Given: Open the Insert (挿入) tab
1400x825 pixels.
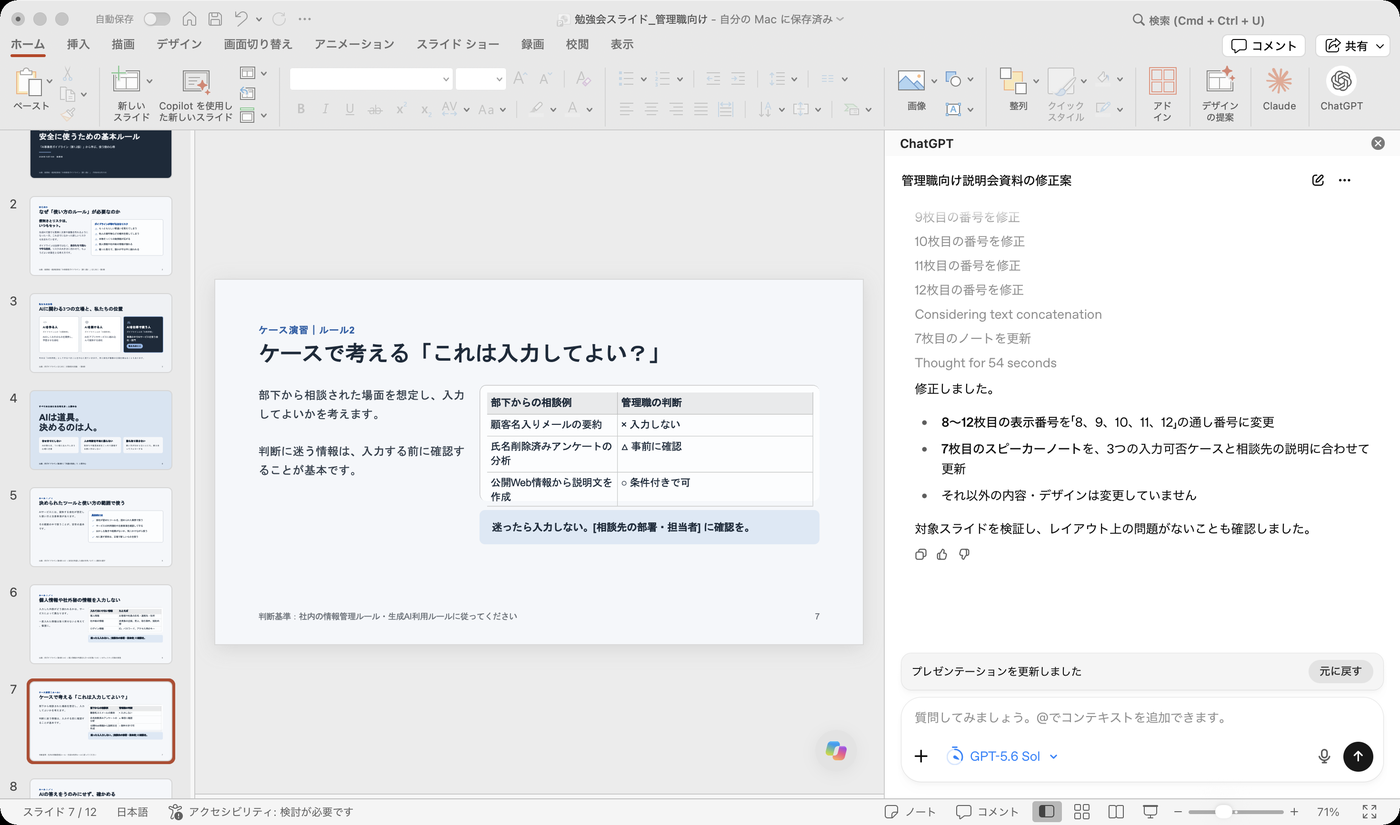Looking at the screenshot, I should 78,44.
